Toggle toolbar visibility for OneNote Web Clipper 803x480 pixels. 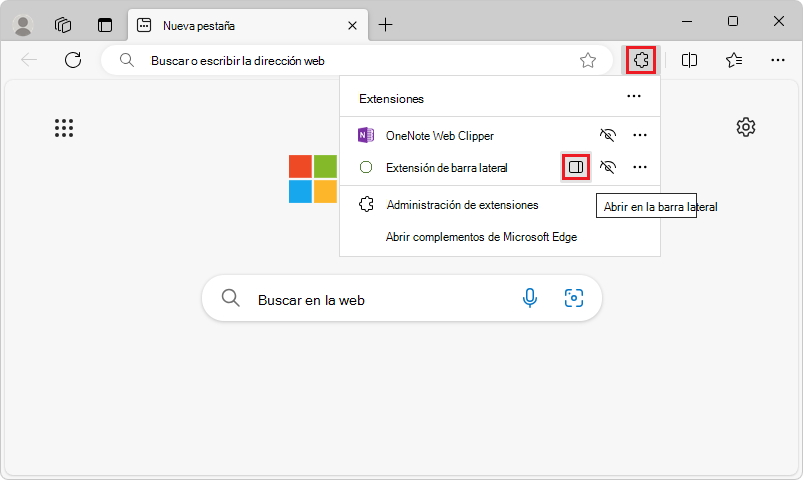coord(608,135)
